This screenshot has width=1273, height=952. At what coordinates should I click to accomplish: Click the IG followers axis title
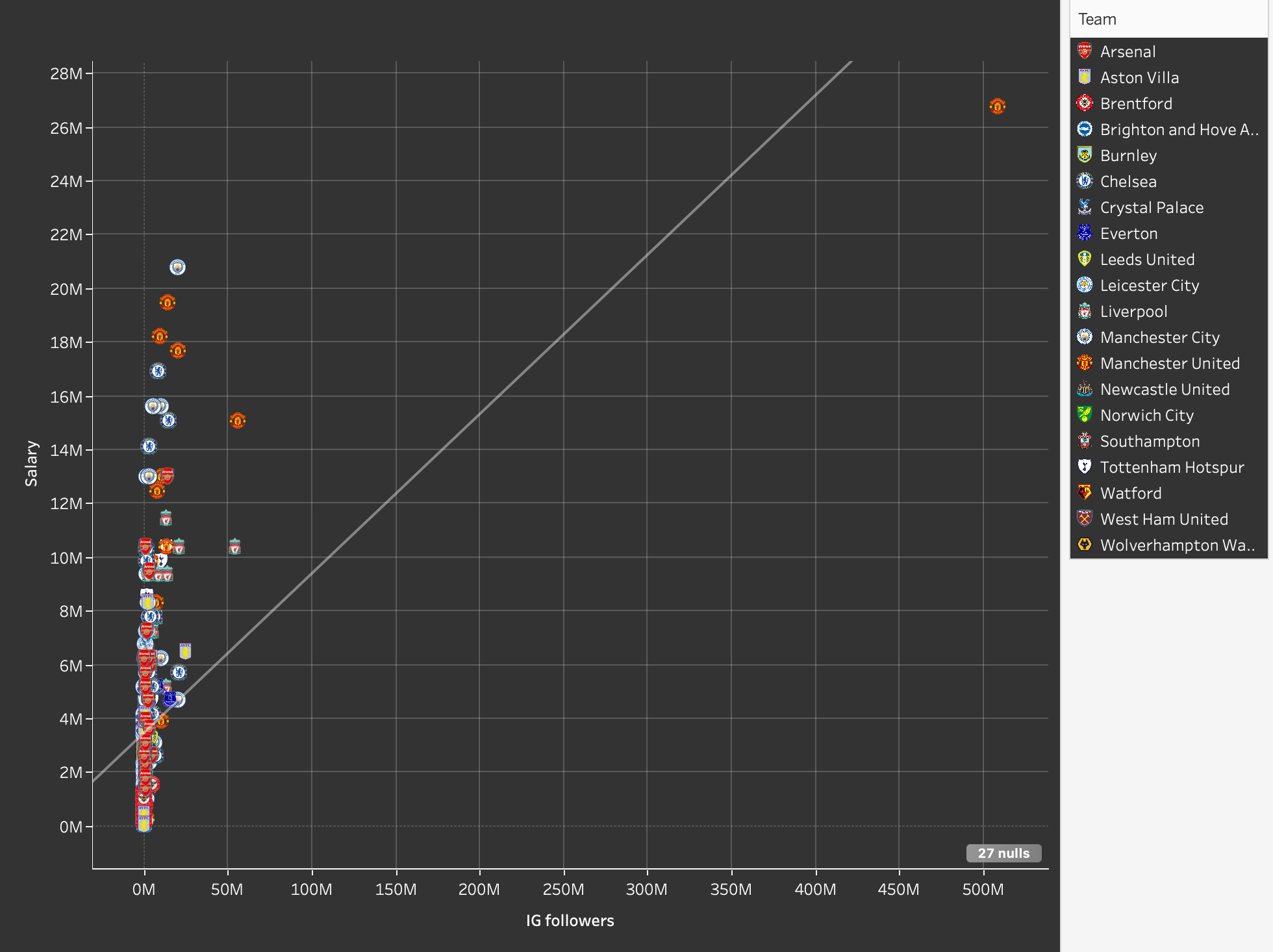pos(570,920)
